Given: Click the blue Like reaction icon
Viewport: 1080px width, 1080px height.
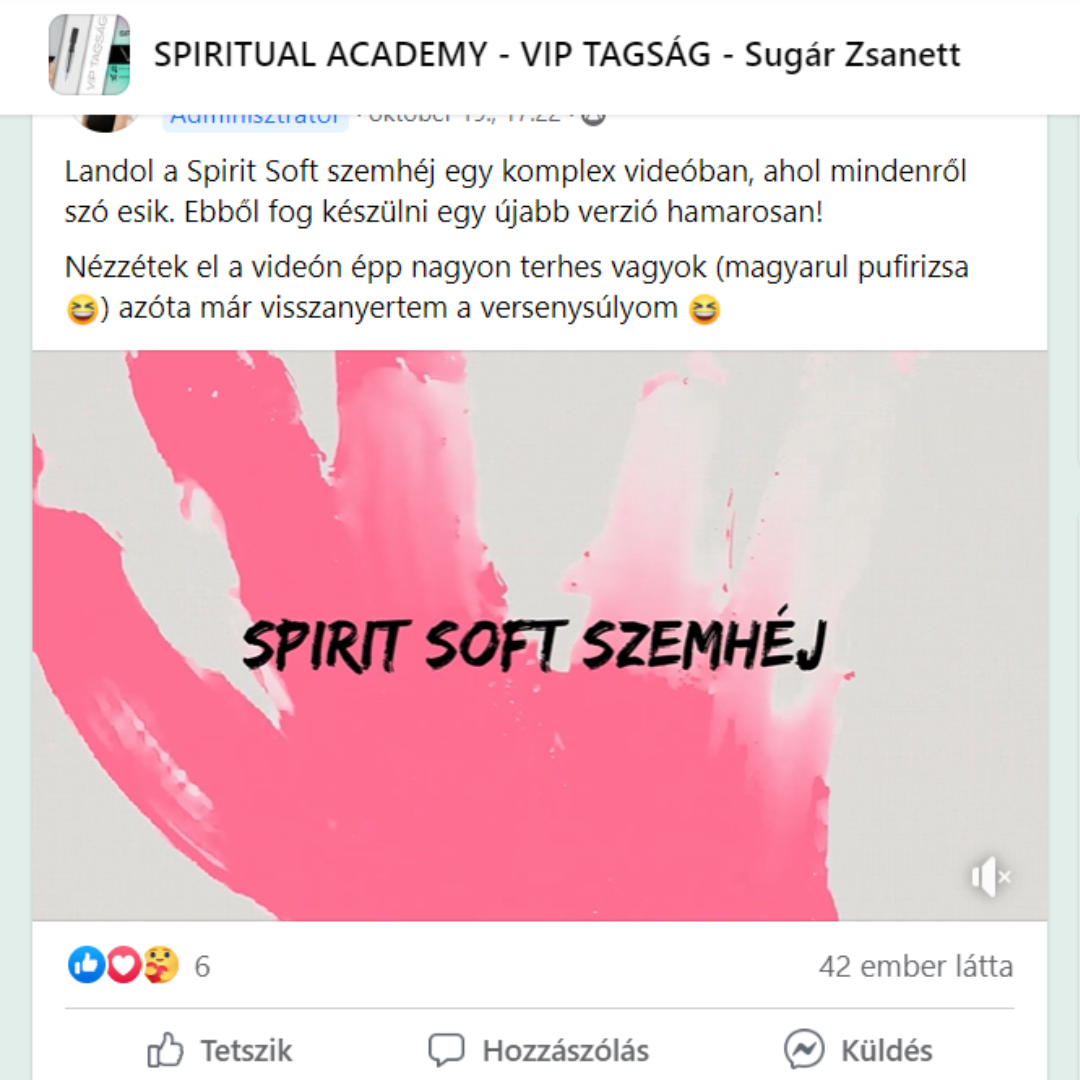Looking at the screenshot, I should click(x=87, y=964).
